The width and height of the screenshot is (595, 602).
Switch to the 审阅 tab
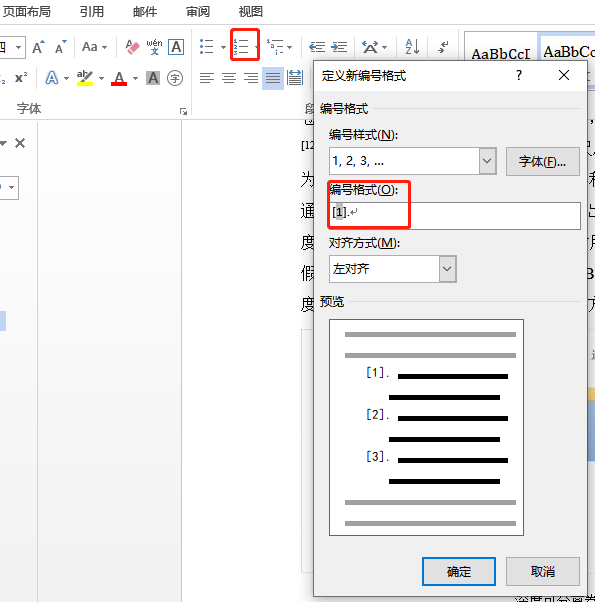tap(198, 12)
